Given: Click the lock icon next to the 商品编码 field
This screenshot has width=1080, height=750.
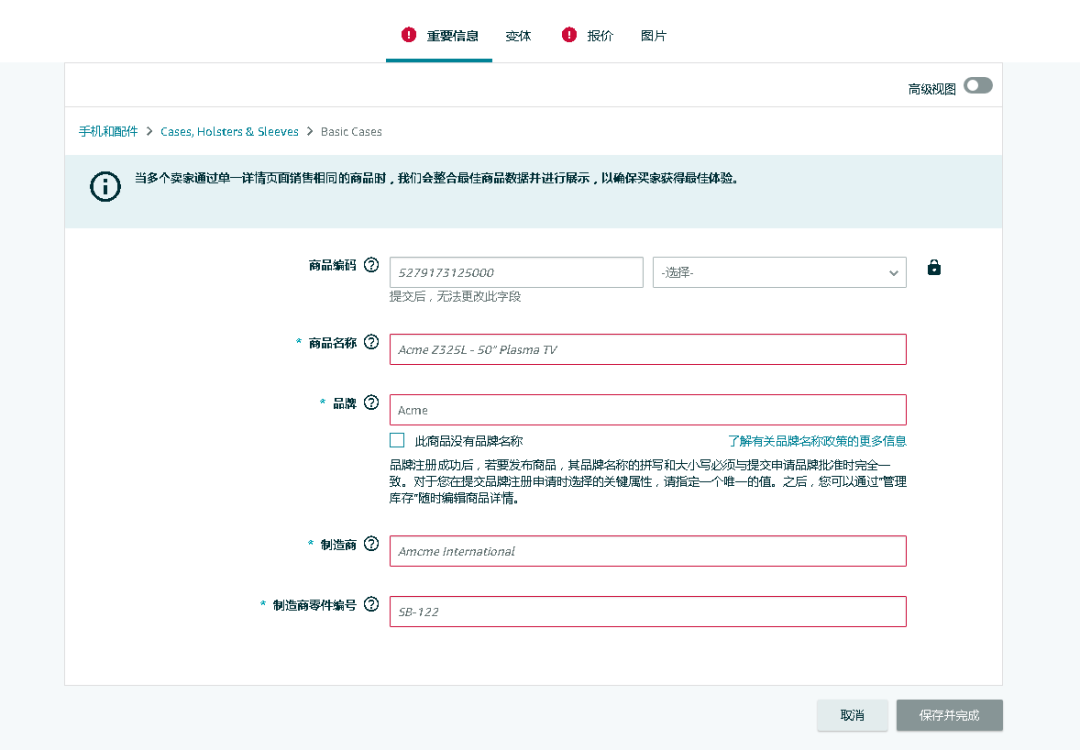Looking at the screenshot, I should 933,267.
